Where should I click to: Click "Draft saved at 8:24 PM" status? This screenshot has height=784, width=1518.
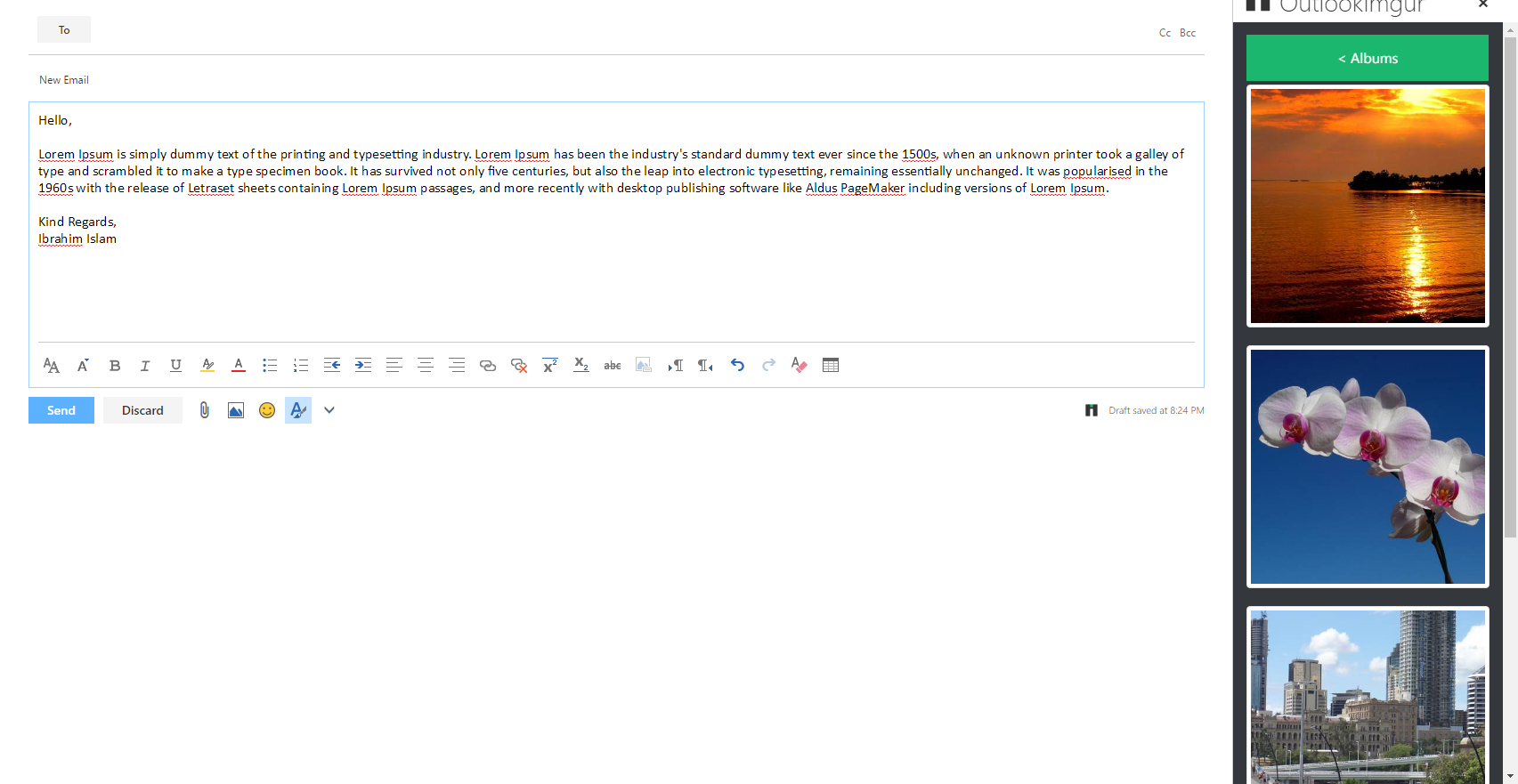pos(1157,410)
